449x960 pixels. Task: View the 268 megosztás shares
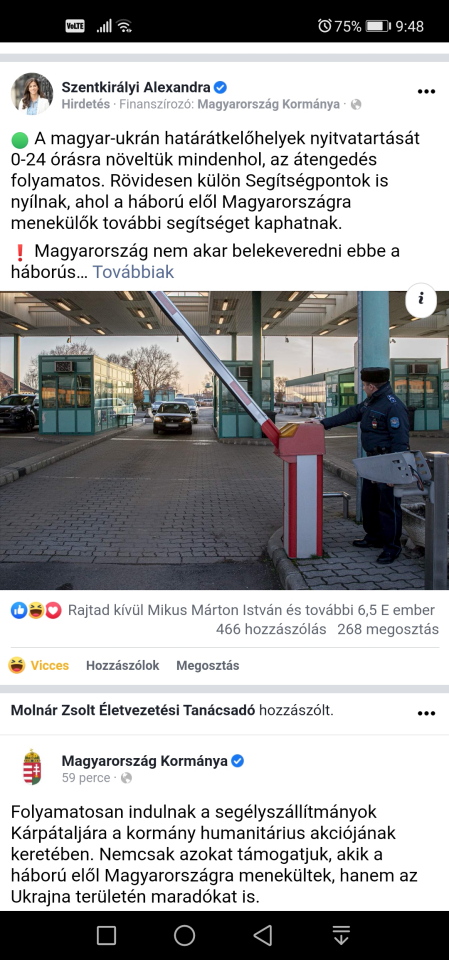click(388, 629)
